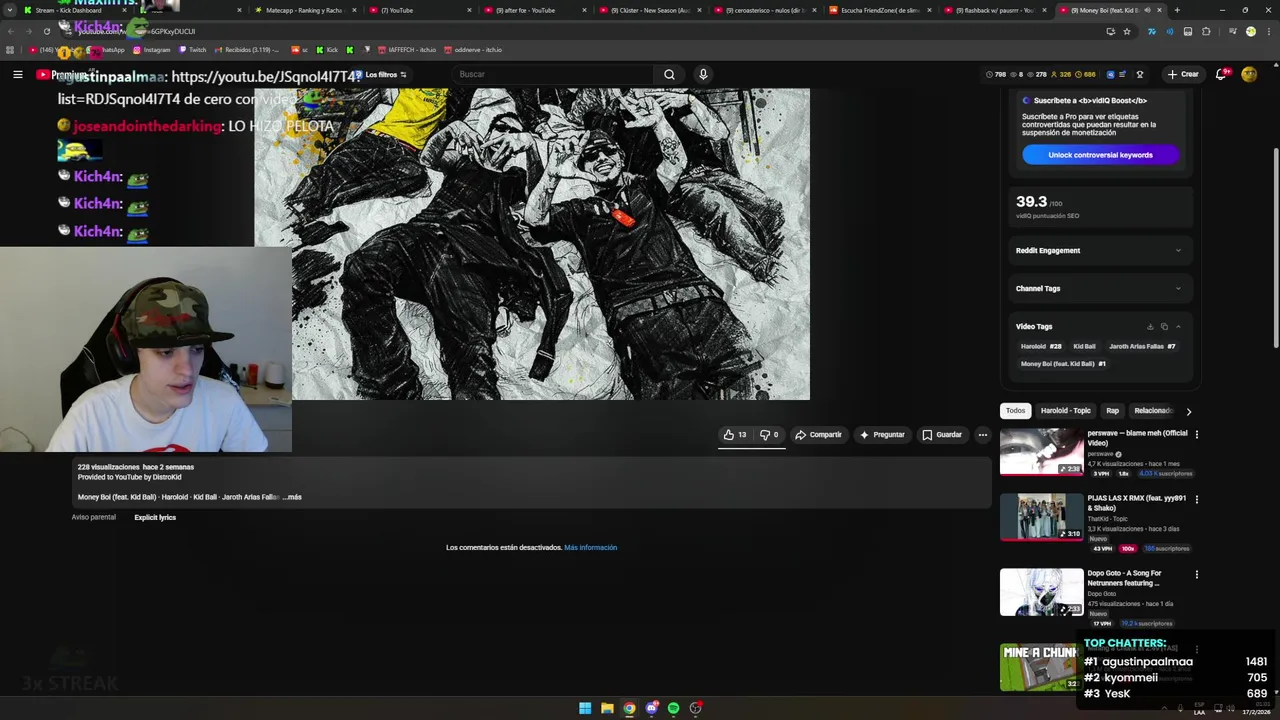The width and height of the screenshot is (1280, 720).
Task: Like the video with thumbs up
Action: [735, 435]
